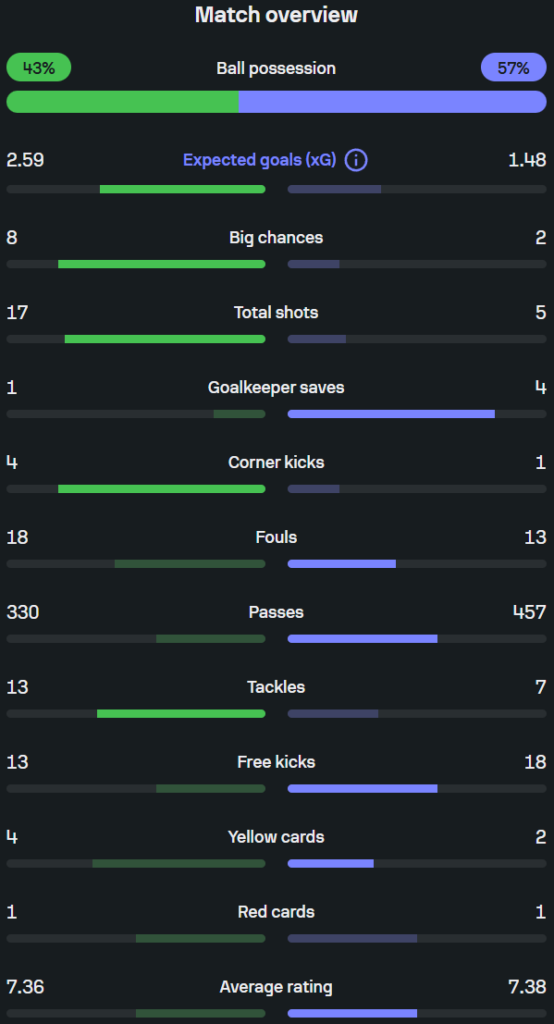Click the green part of possession bar
Image resolution: width=554 pixels, height=1024 pixels.
[x=122, y=102]
